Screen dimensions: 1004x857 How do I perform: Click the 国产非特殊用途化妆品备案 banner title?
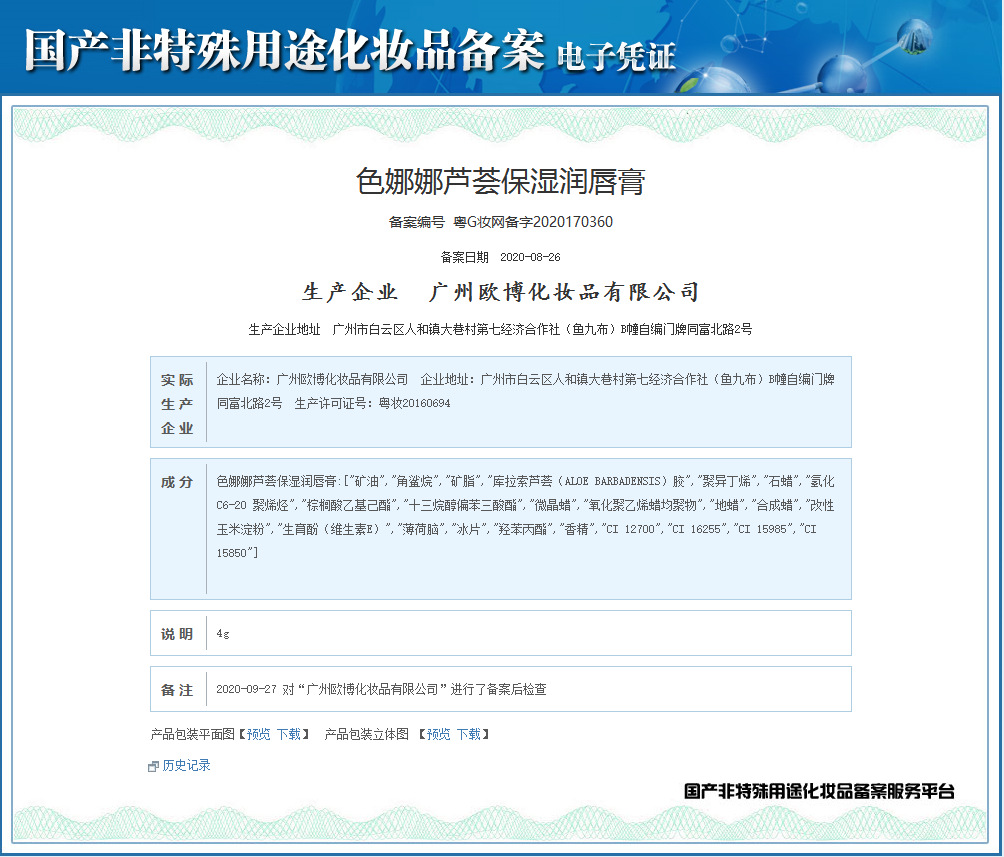[285, 50]
